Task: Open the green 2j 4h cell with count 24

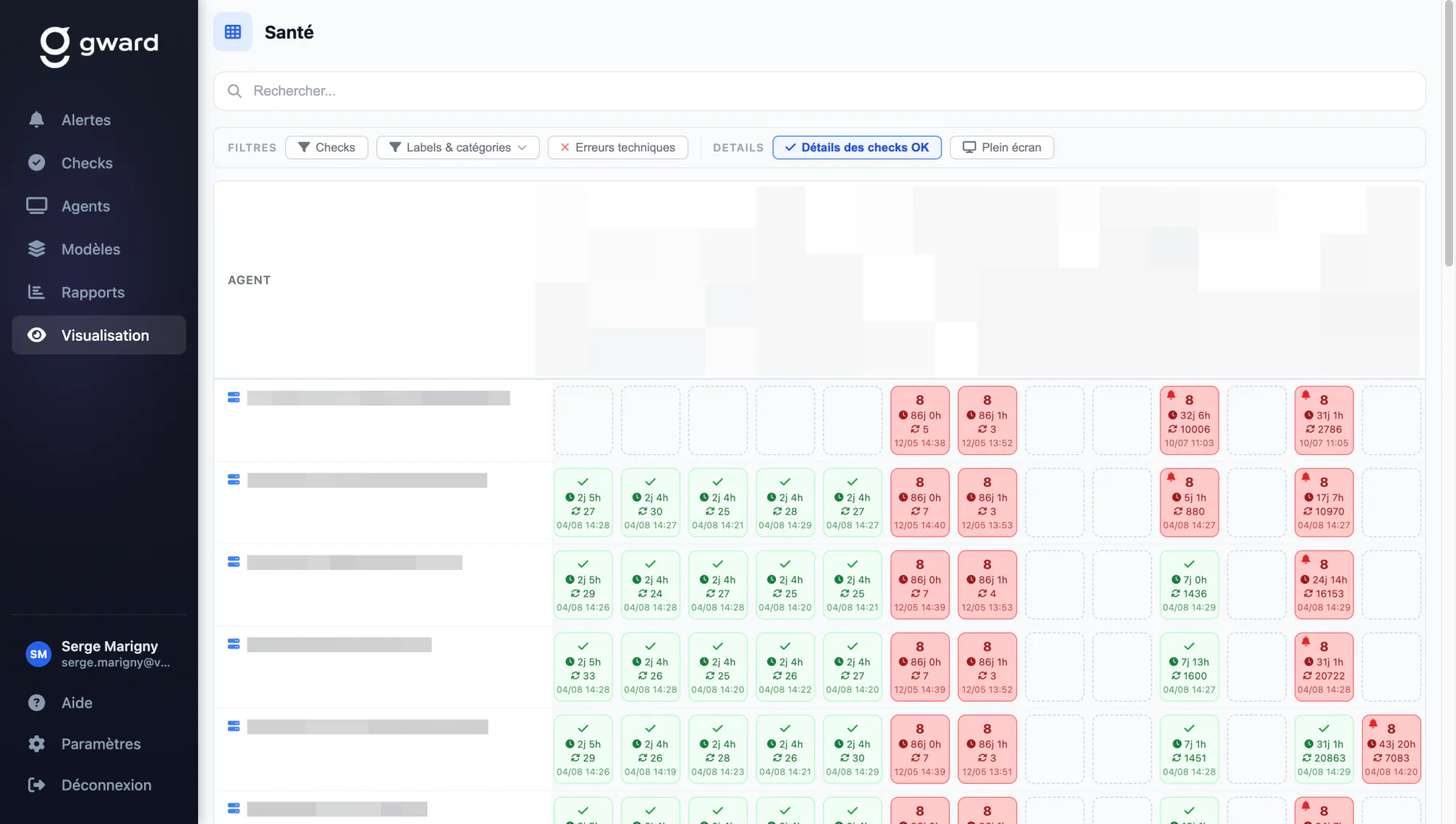Action: tap(651, 585)
